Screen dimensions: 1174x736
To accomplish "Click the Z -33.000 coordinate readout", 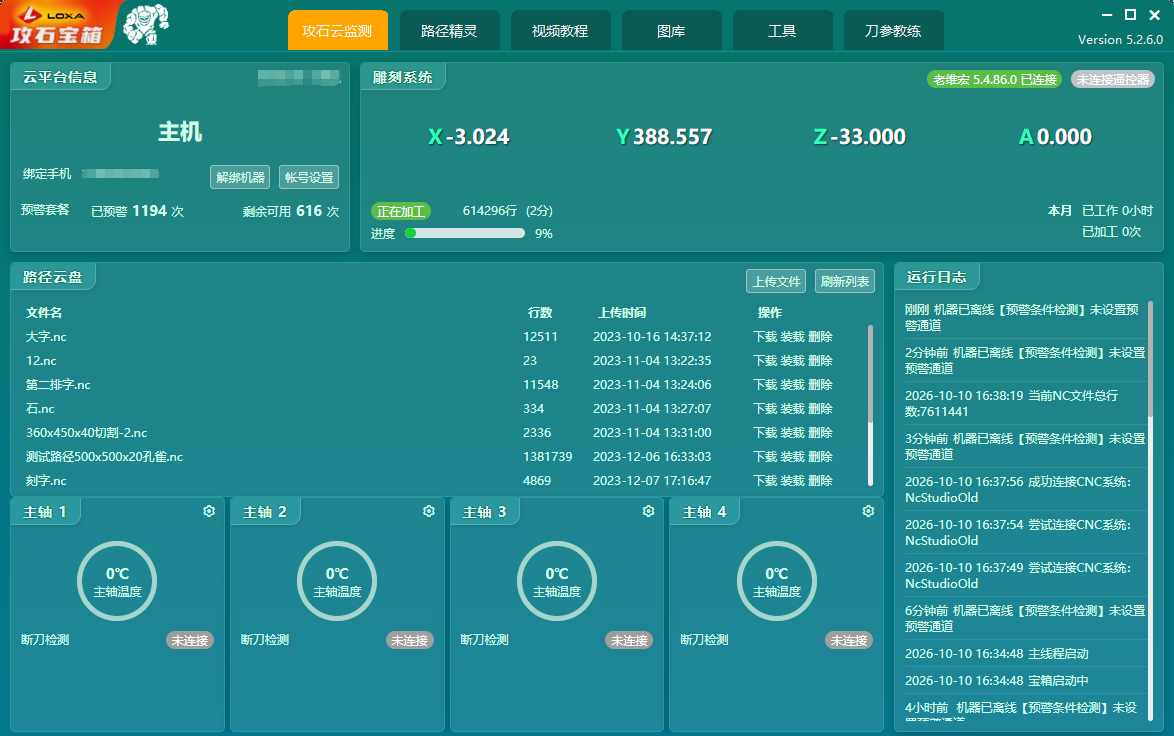I will [x=860, y=136].
